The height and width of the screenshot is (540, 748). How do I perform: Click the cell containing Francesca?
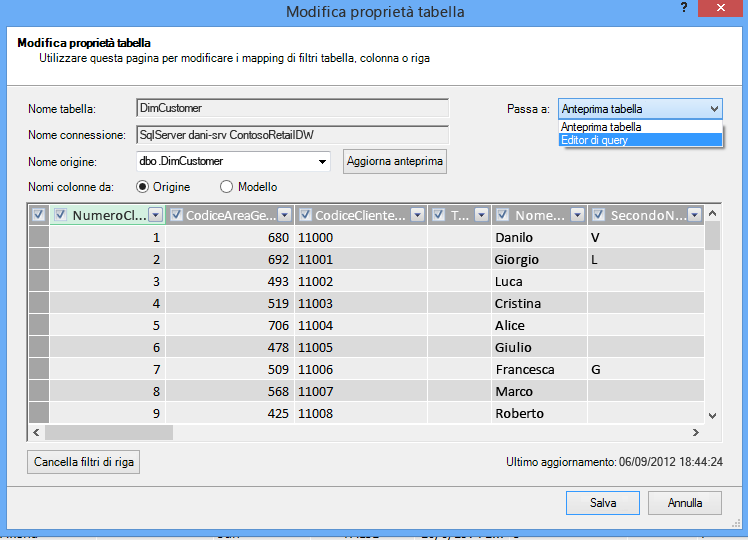coord(539,369)
